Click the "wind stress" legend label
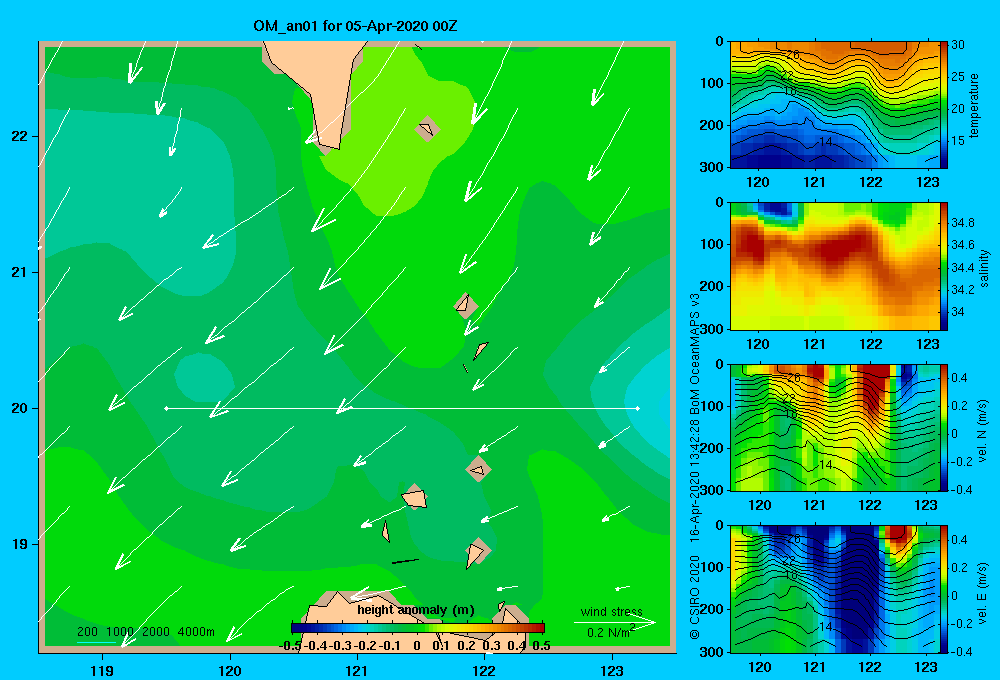1000x680 pixels. click(x=611, y=612)
